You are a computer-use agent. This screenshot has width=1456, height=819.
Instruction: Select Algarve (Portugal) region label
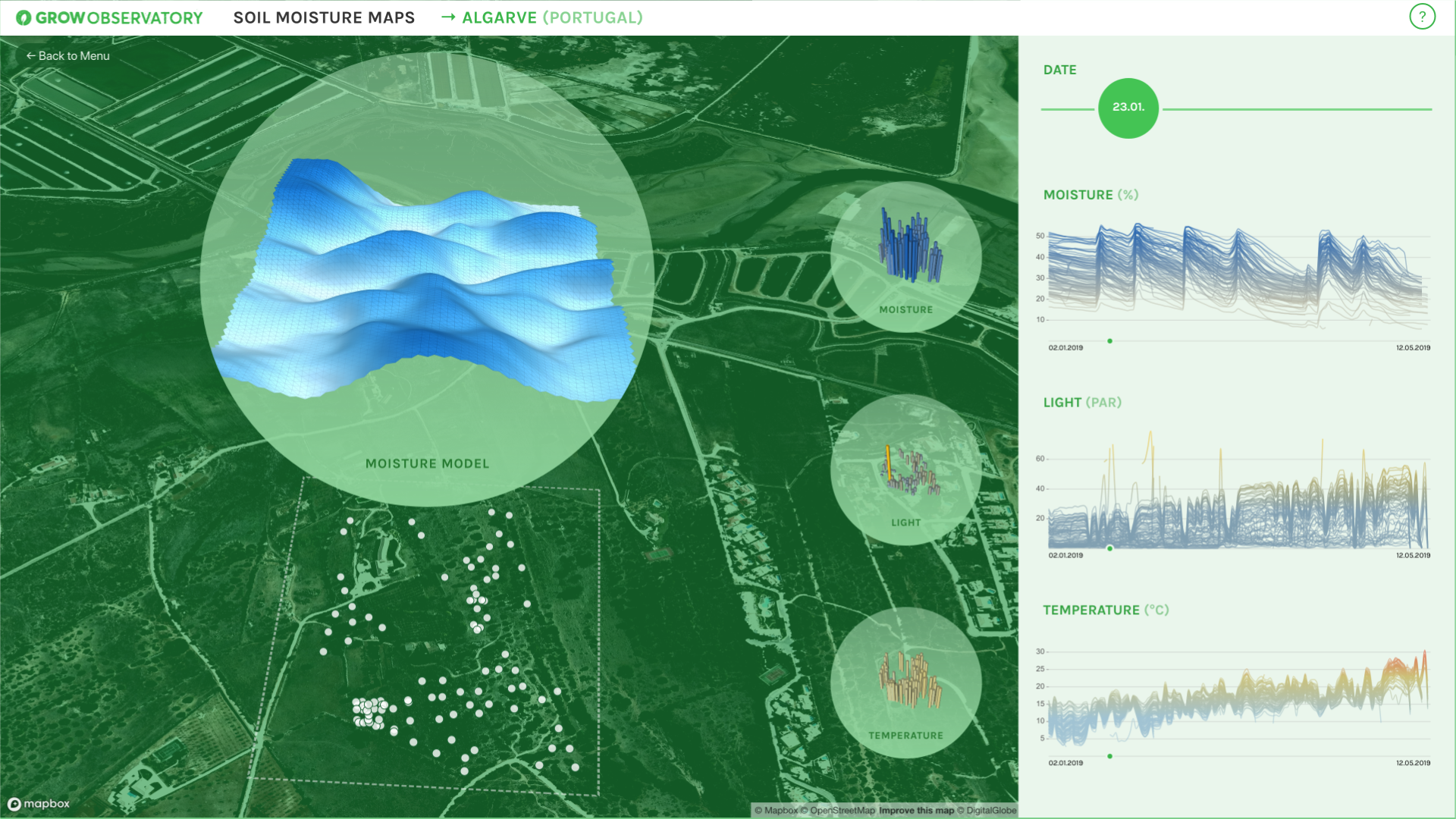552,17
